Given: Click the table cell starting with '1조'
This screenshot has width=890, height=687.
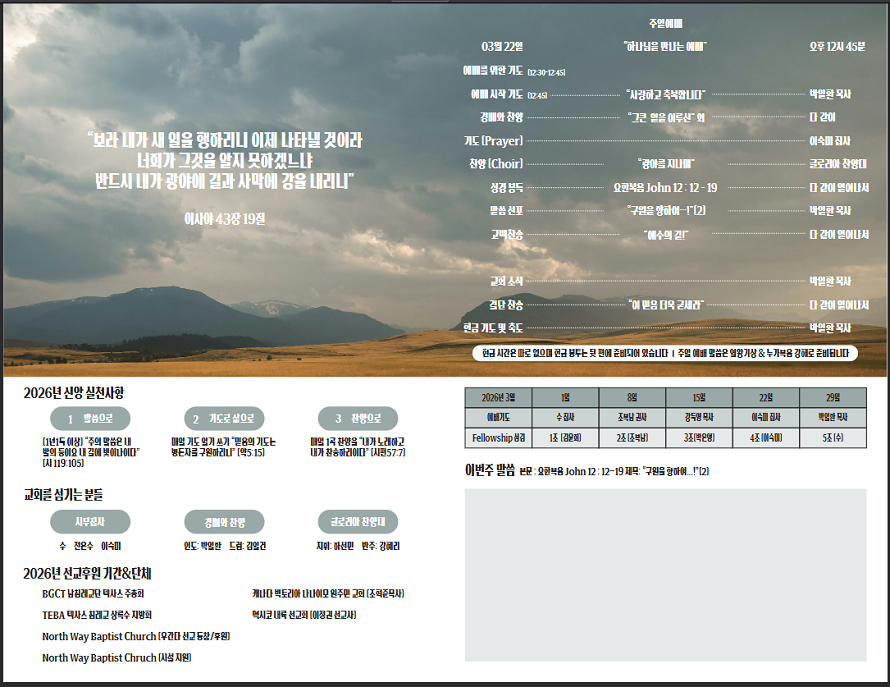Looking at the screenshot, I should 565,438.
